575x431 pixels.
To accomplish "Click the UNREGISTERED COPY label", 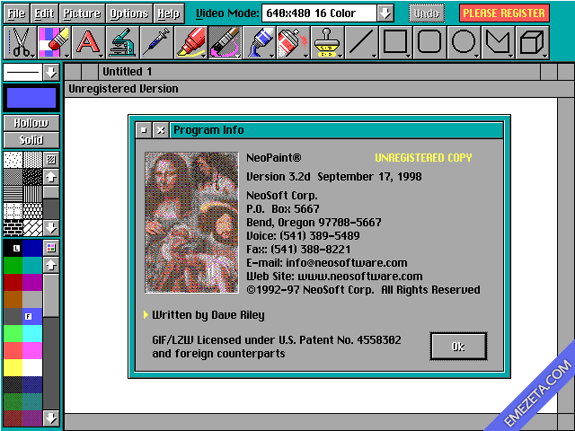I will [423, 158].
